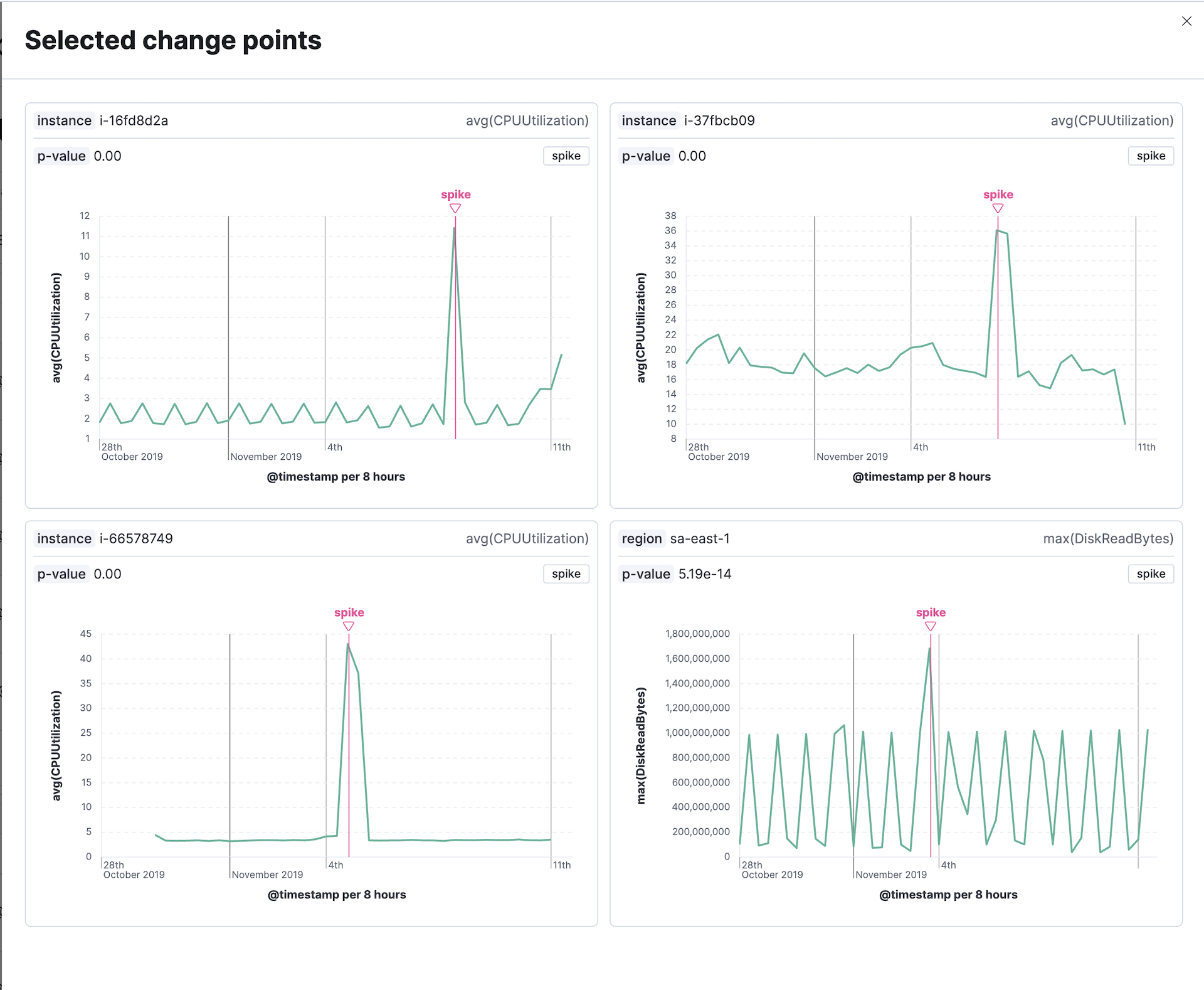Viewport: 1204px width, 990px height.
Task: Click pink spike text above i-16fd8d2a chart
Action: (x=456, y=194)
